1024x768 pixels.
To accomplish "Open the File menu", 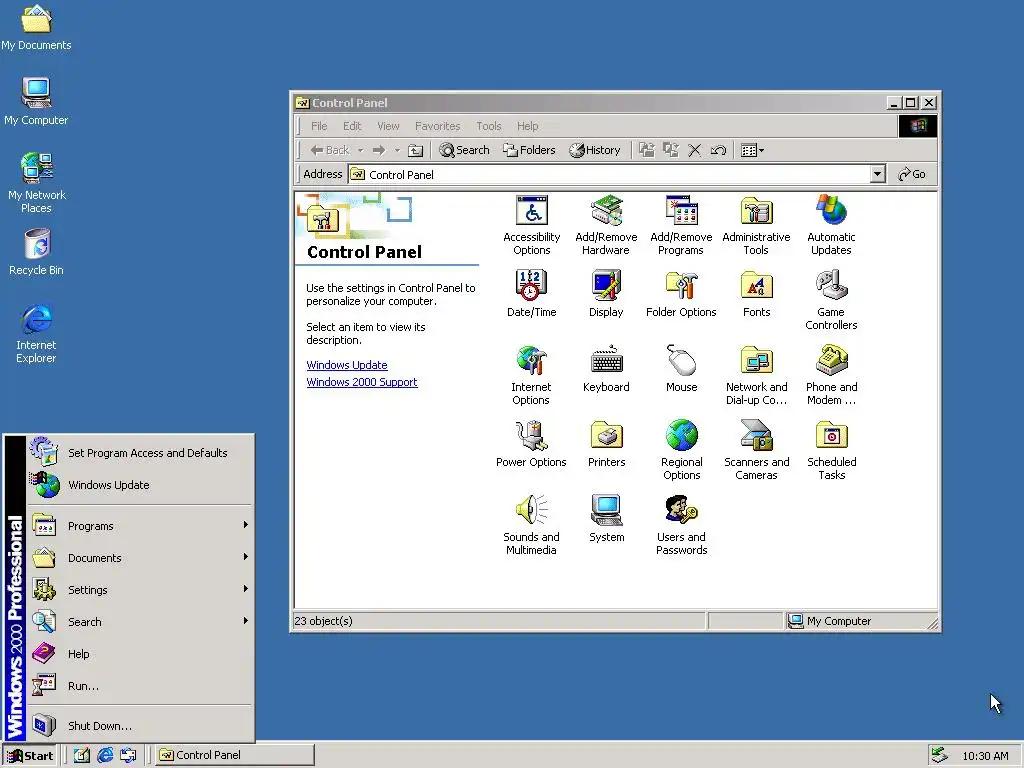I will (x=319, y=126).
